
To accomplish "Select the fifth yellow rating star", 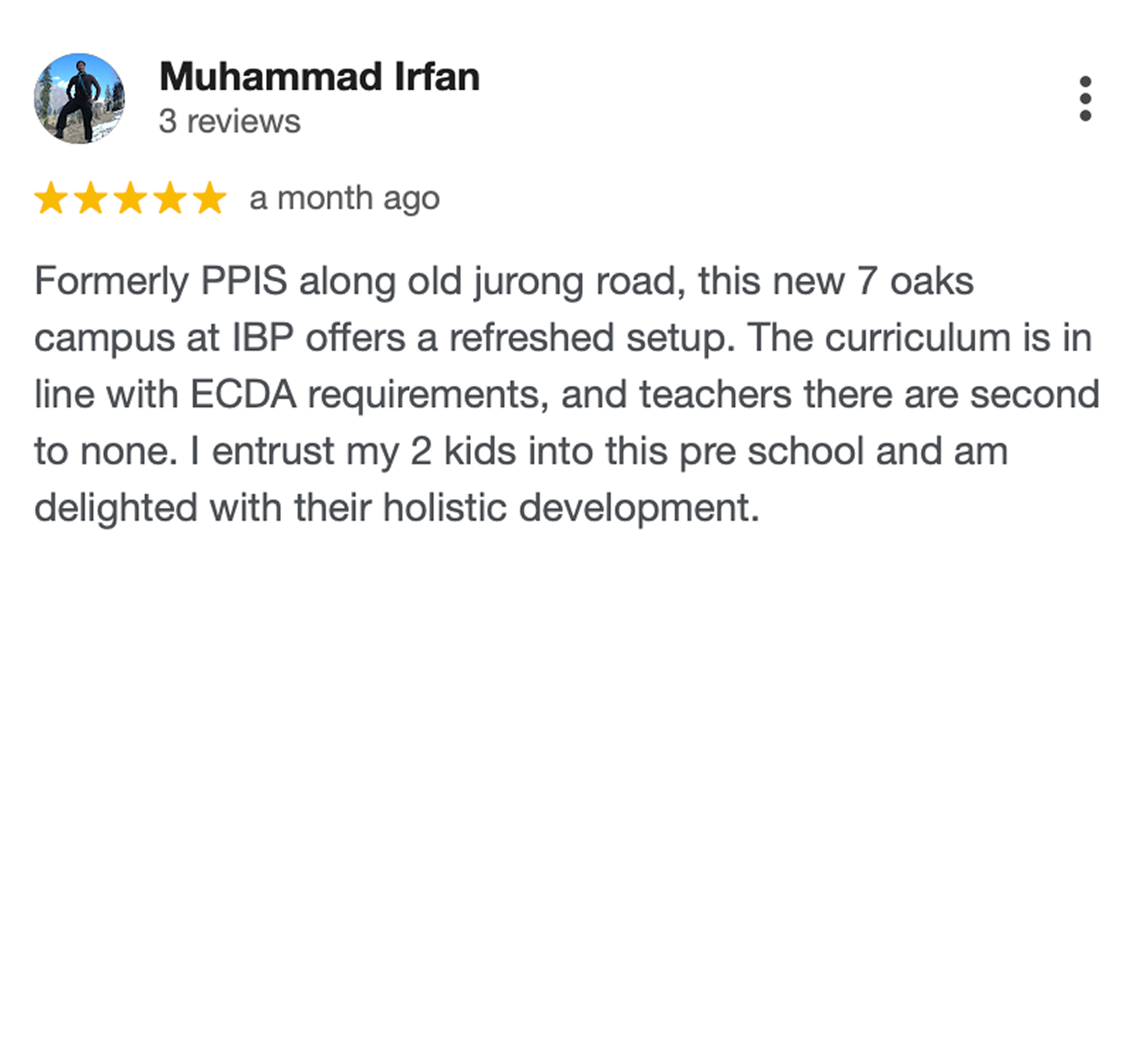I will [x=210, y=198].
